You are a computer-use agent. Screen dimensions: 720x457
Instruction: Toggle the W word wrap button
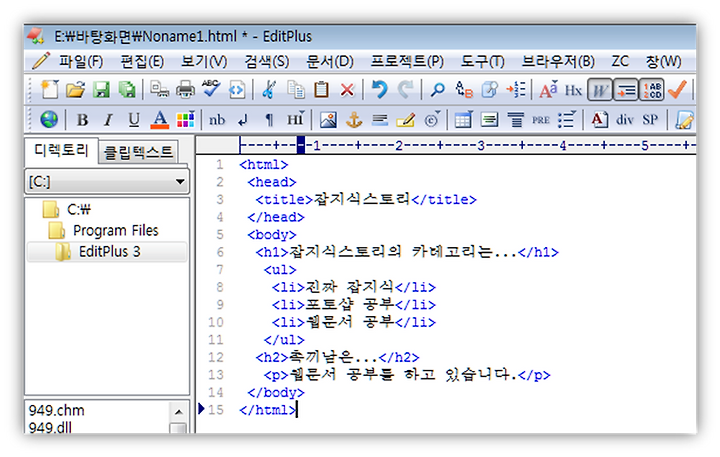pyautogui.click(x=600, y=90)
